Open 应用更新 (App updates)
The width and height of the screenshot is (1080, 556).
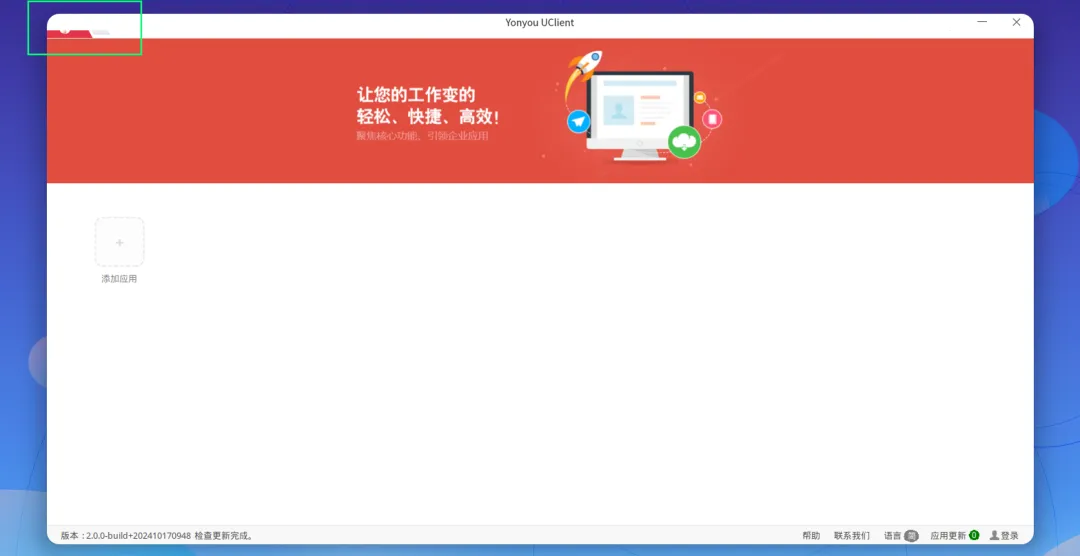coord(948,535)
